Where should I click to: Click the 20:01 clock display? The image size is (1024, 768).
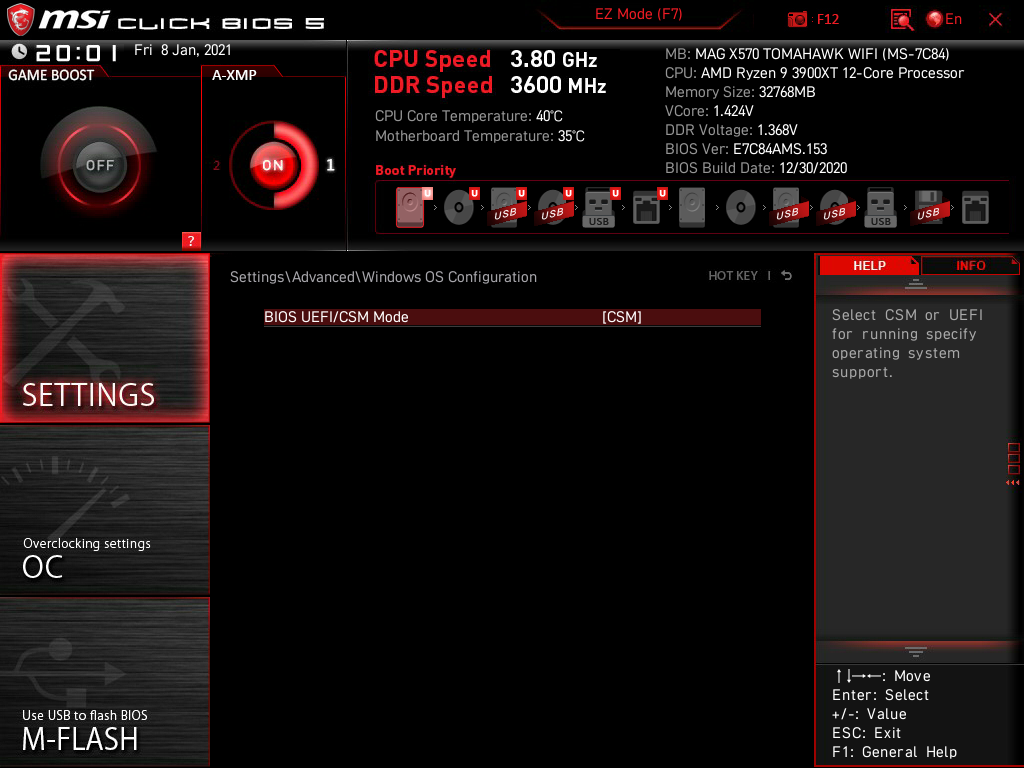pos(76,52)
